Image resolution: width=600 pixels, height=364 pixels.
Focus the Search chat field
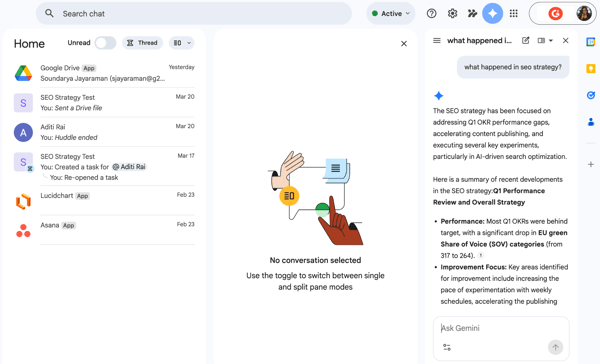pos(194,13)
